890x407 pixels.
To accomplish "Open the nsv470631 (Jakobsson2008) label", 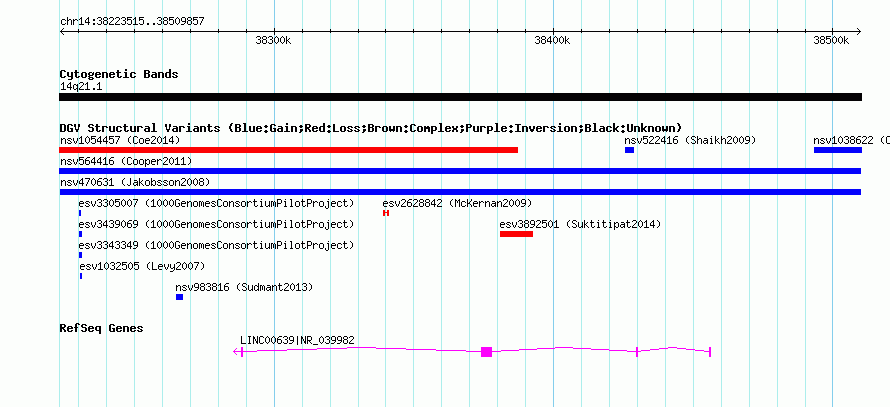I will click(135, 182).
